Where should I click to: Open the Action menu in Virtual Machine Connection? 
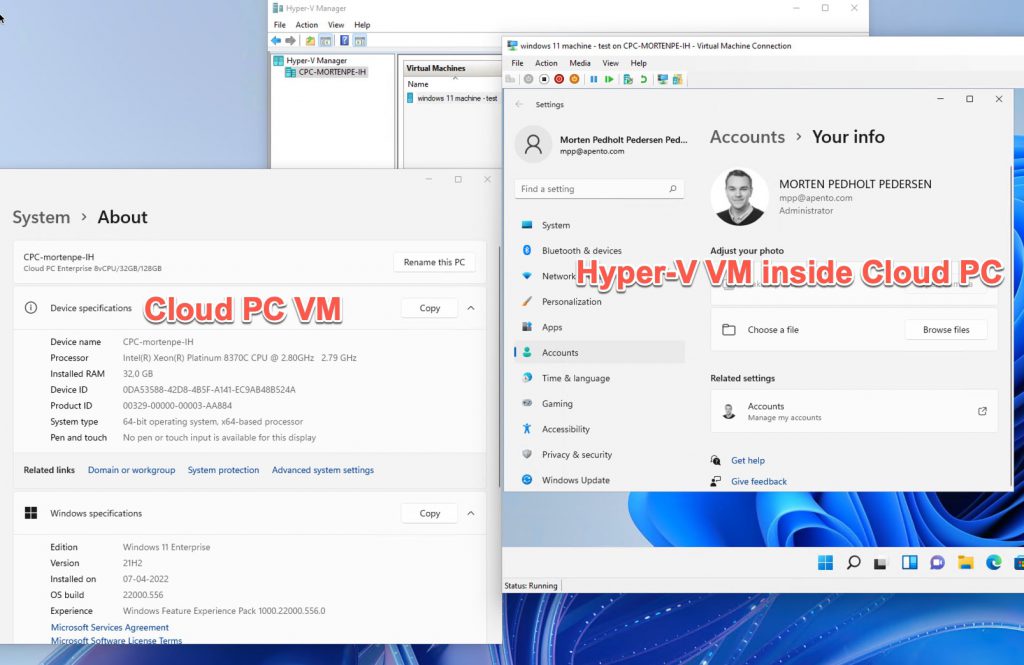tap(546, 63)
